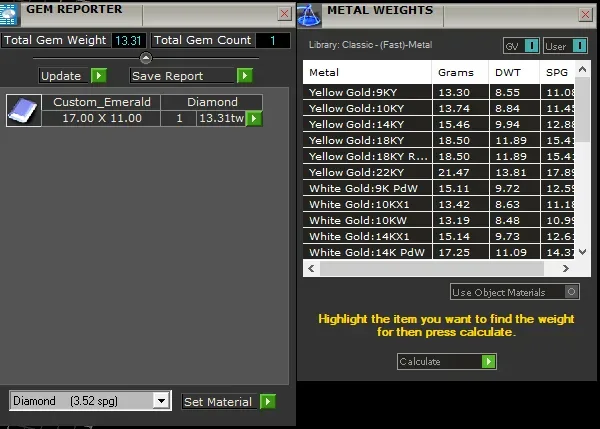
Task: Select the Yellow Gold:10KY row
Action: pos(439,108)
